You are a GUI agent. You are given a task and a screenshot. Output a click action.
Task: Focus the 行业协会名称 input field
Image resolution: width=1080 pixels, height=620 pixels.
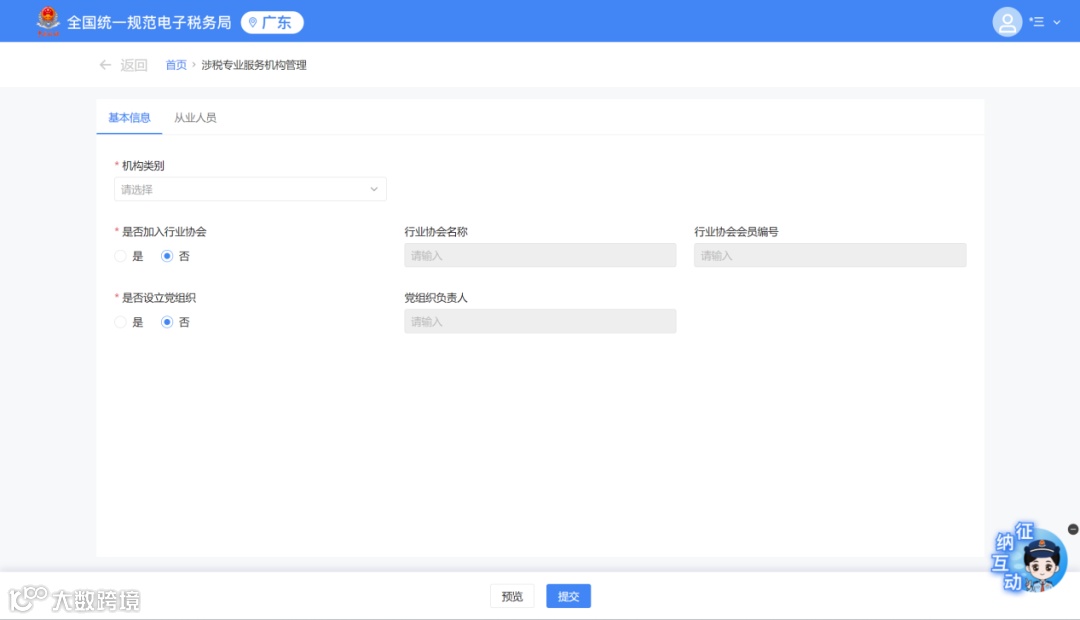tap(540, 255)
